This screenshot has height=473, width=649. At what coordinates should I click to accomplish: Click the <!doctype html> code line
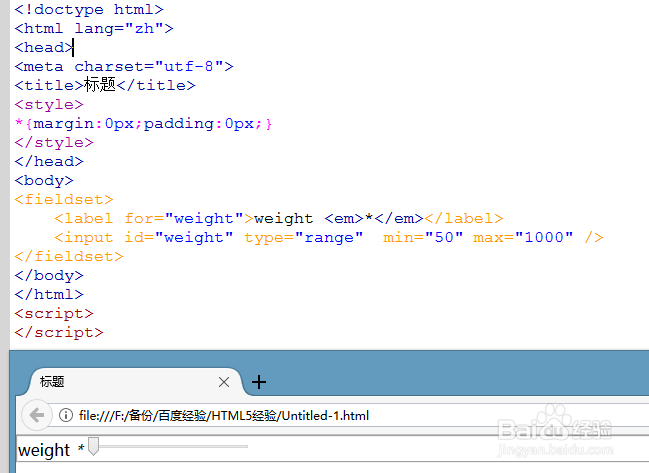(x=89, y=9)
